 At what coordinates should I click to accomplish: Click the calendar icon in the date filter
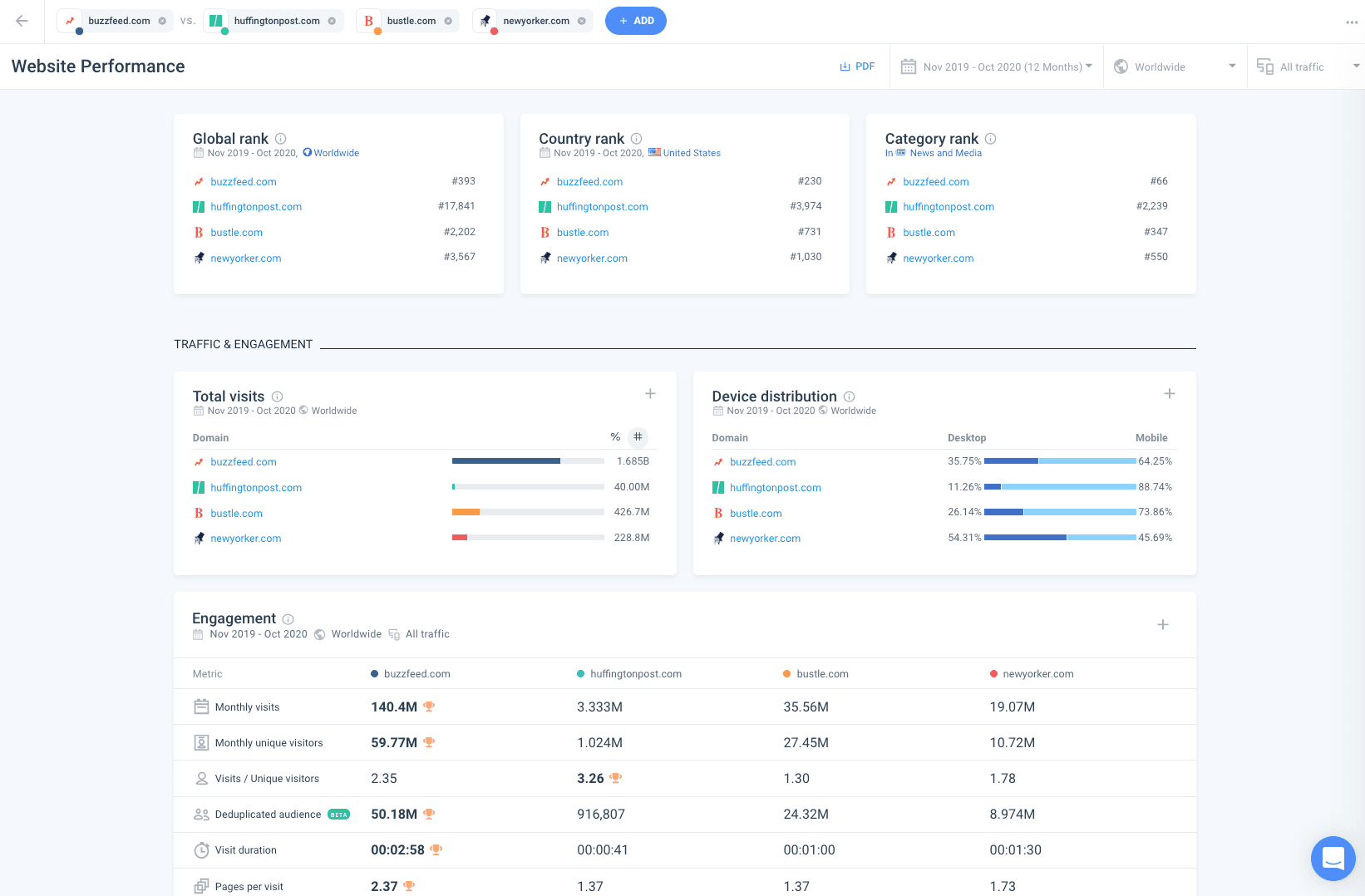click(908, 66)
